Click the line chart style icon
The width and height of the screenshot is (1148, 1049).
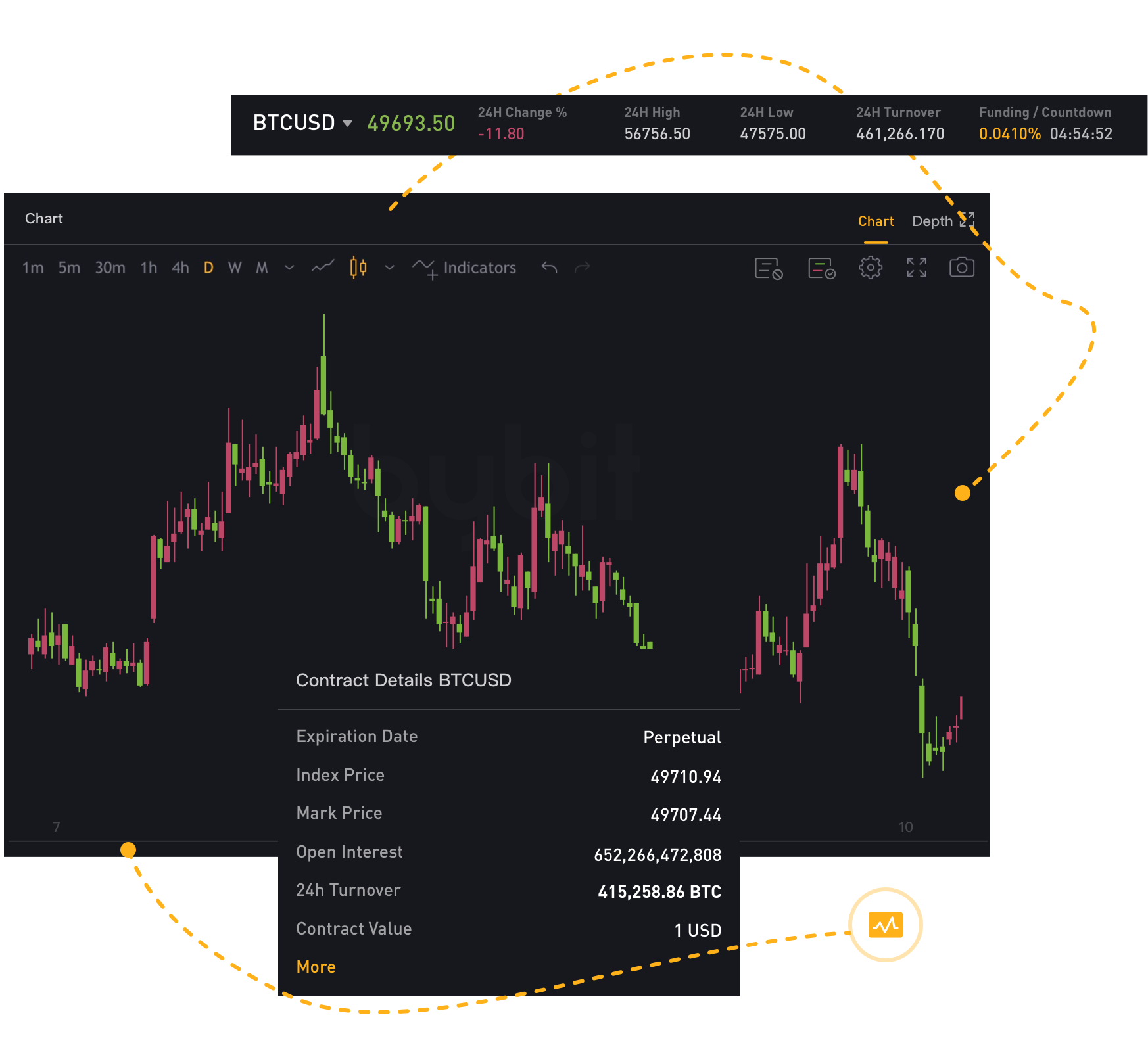323,267
